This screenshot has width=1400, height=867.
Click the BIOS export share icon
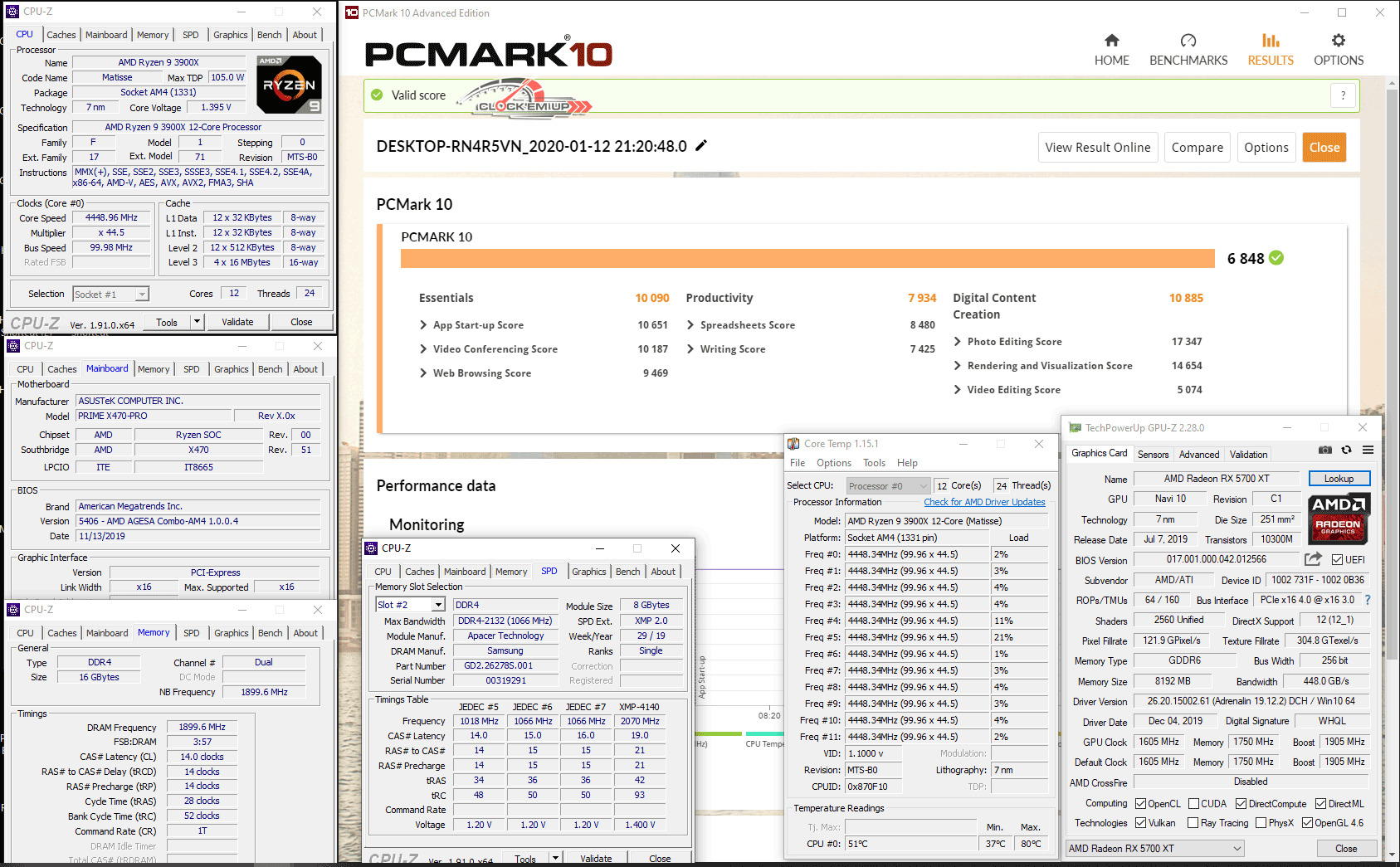(1313, 559)
